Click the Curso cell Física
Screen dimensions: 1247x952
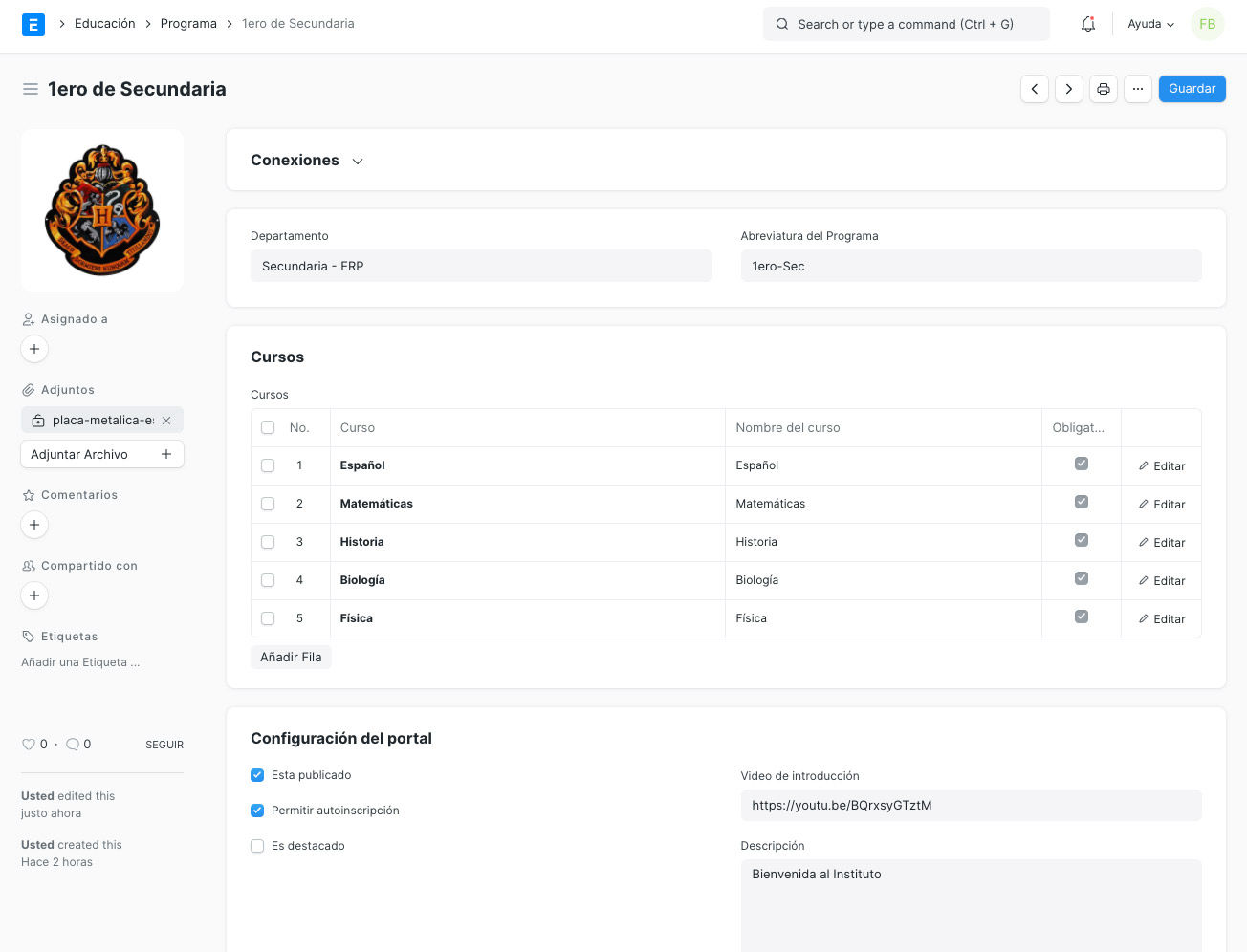point(527,618)
